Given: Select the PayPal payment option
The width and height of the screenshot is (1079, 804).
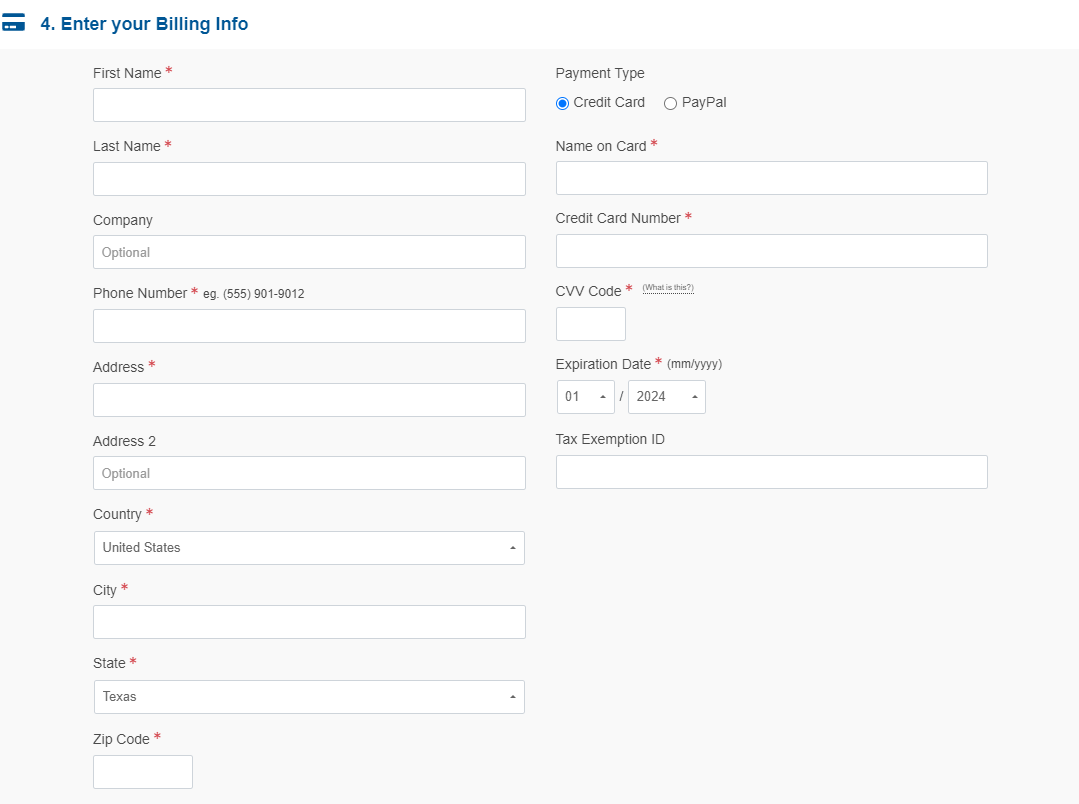Looking at the screenshot, I should pyautogui.click(x=670, y=103).
